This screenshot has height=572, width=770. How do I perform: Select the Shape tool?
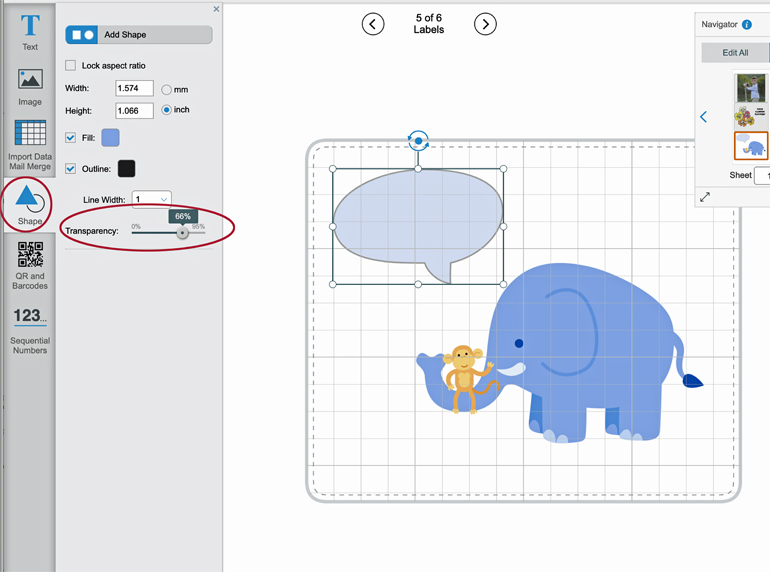pos(30,203)
